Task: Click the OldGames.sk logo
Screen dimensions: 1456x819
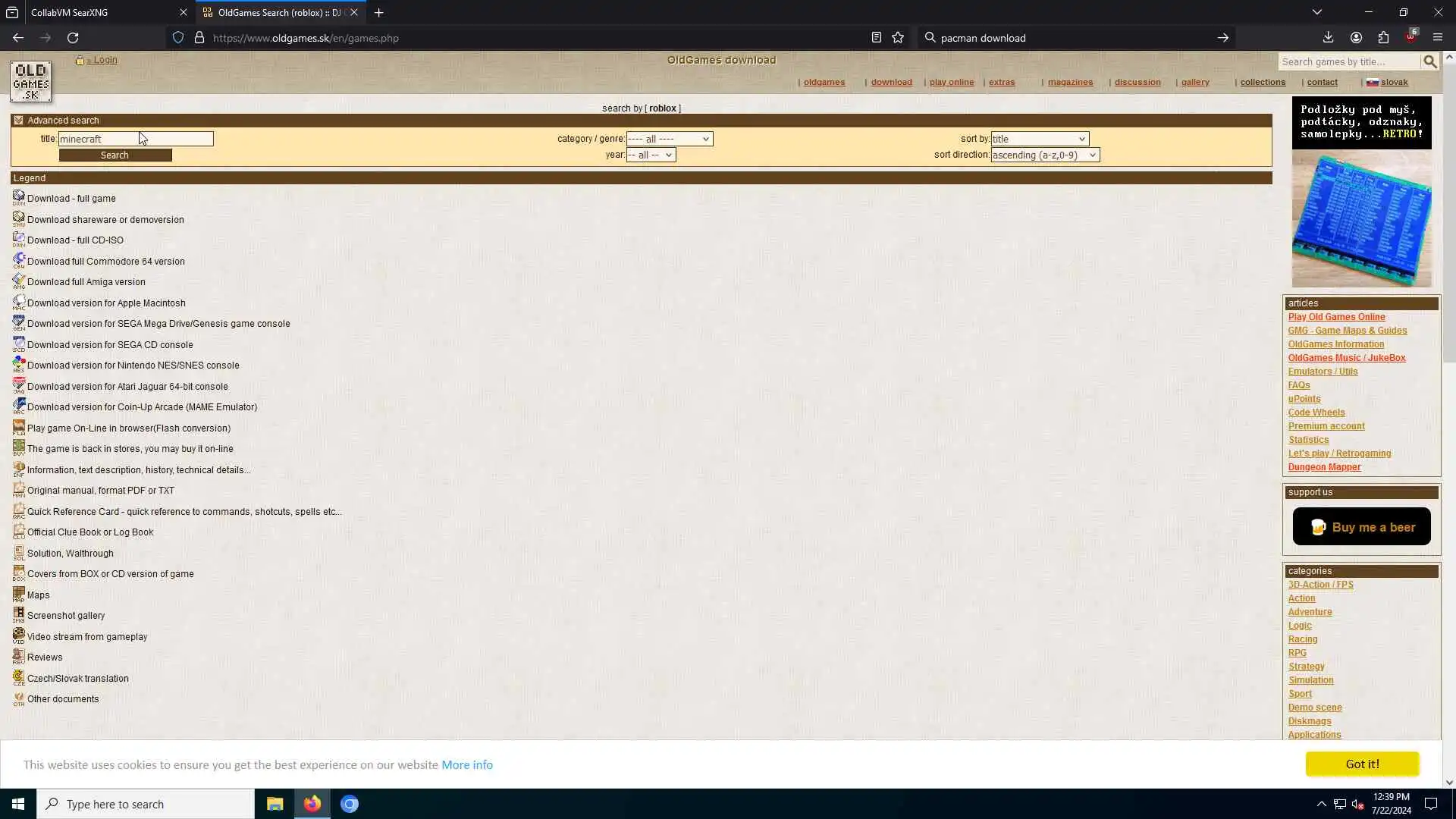Action: pos(30,81)
